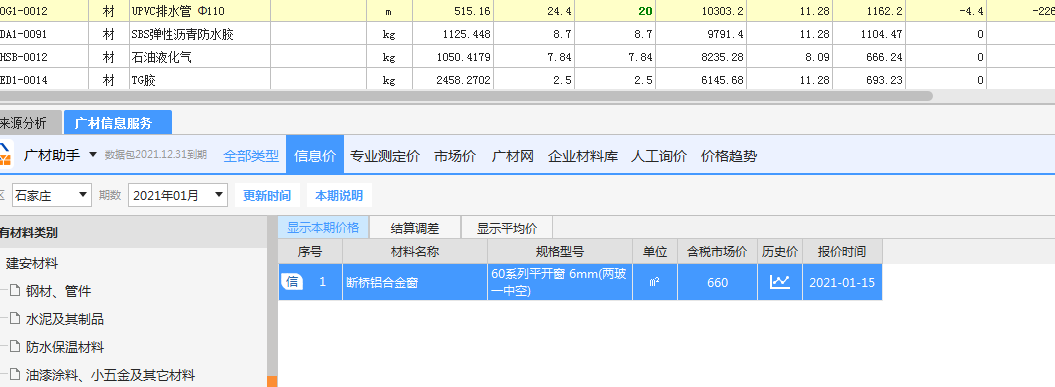
Task: Click the 10303.2 total cell
Action: [x=701, y=11]
